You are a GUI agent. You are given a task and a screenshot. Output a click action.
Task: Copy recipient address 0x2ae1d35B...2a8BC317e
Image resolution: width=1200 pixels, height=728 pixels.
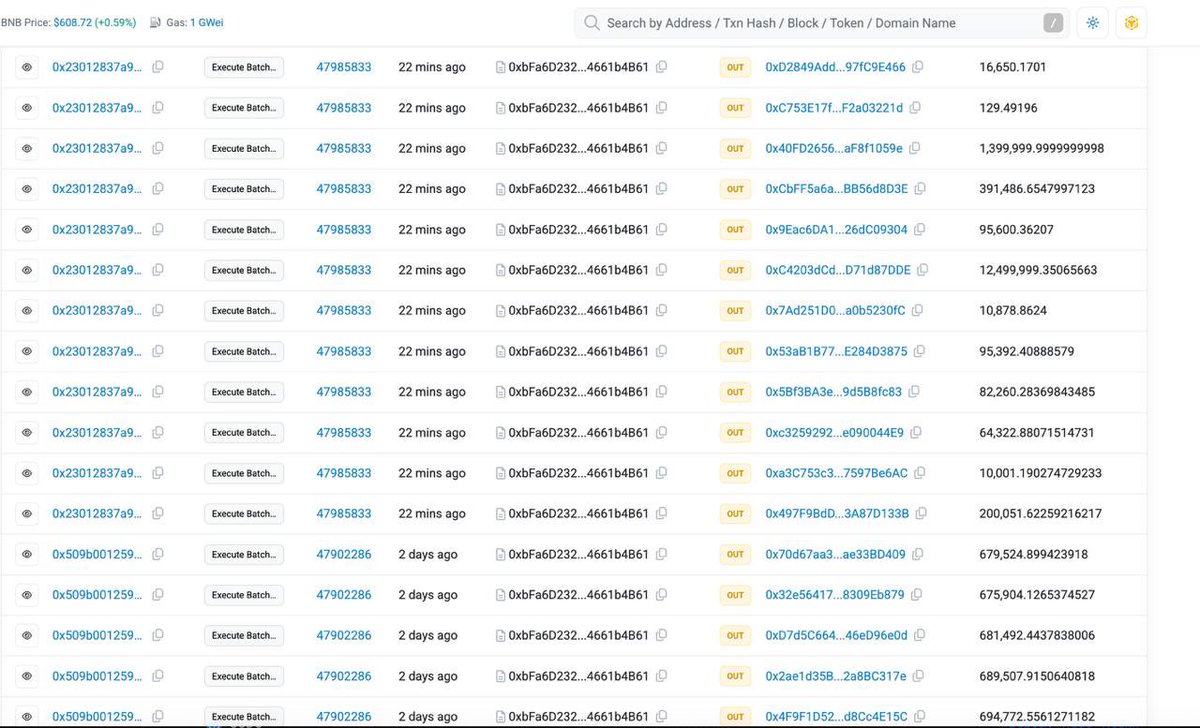[x=918, y=676]
